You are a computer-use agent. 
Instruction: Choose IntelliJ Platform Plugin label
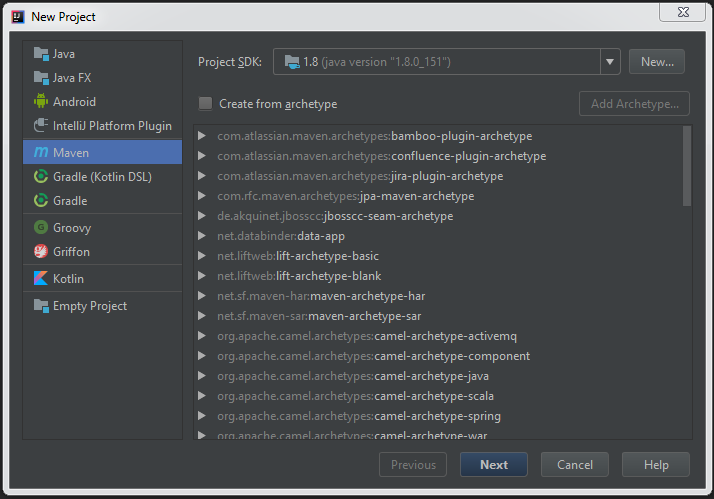pos(112,126)
